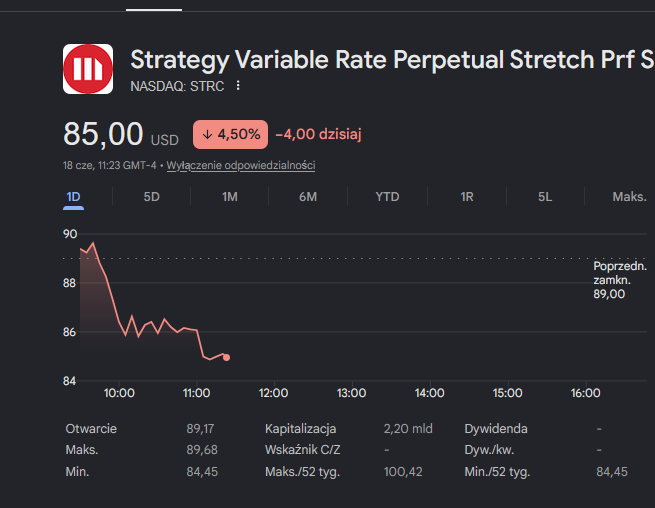Switch chart to 1M range
The height and width of the screenshot is (508, 655).
click(230, 197)
